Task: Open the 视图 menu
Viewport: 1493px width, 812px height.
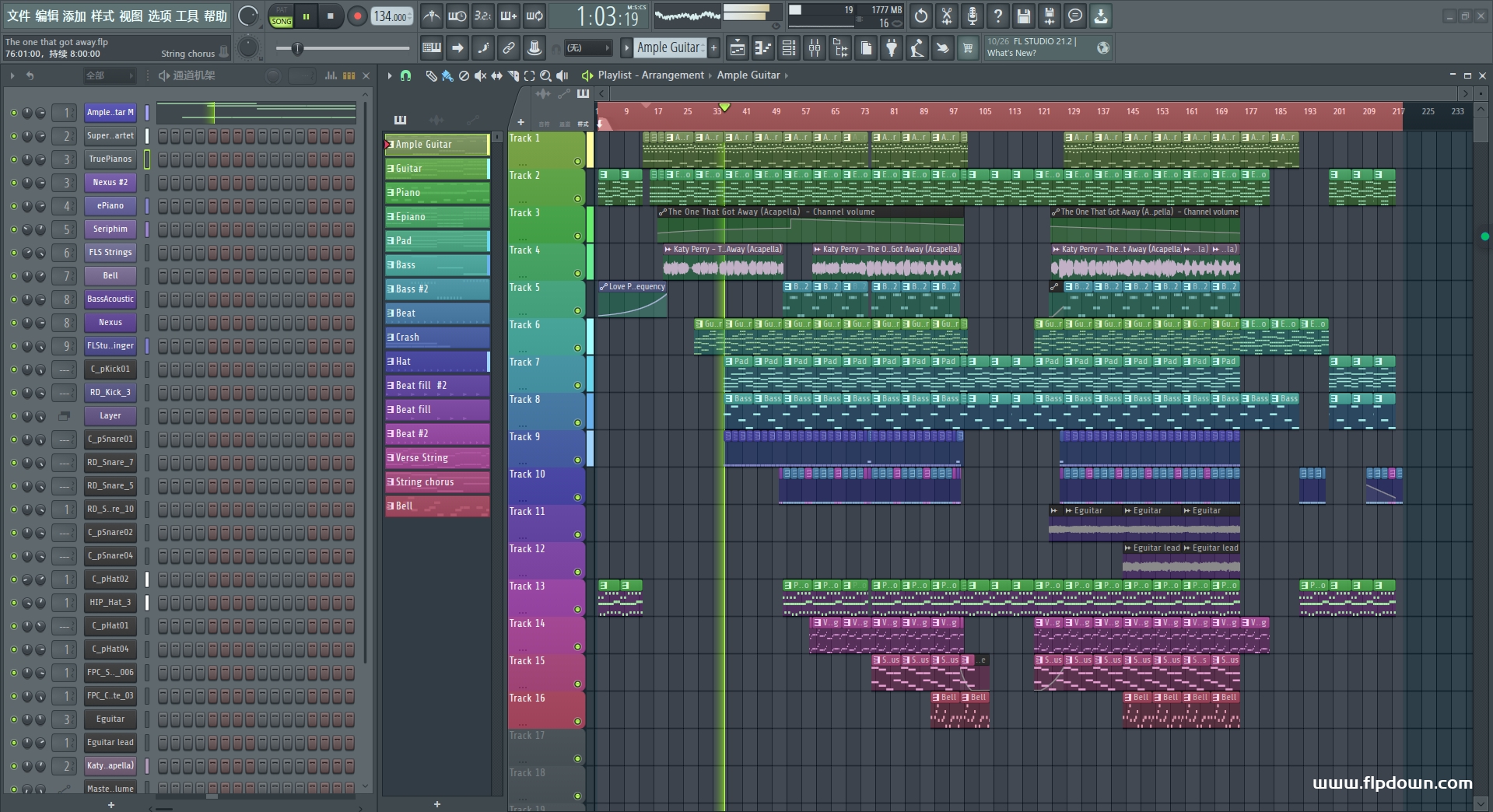Action: tap(131, 16)
